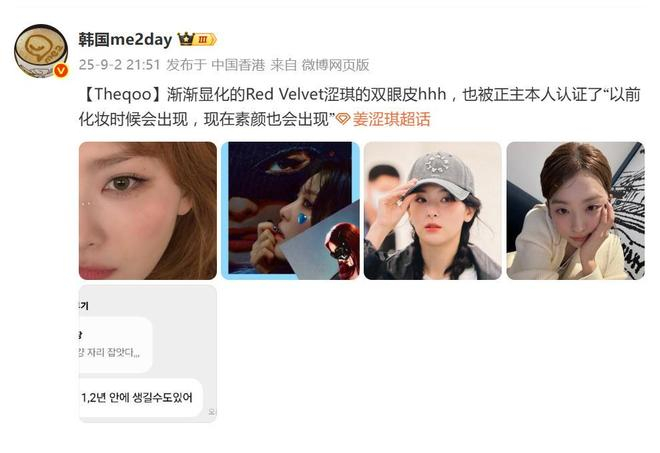Open the 韩国me2day profile avatar
660x453 pixels.
click(41, 51)
